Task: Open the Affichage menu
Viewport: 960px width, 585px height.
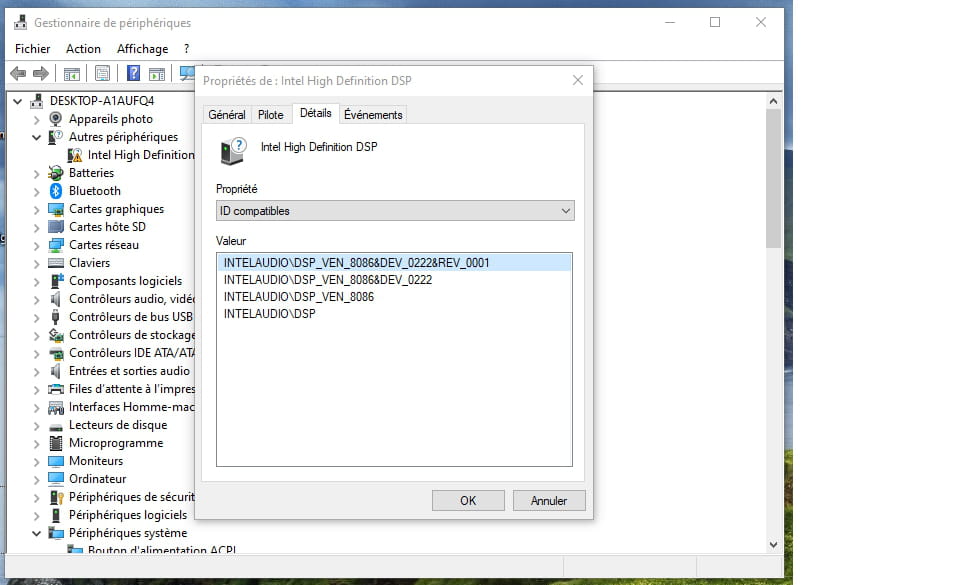Action: pos(142,48)
